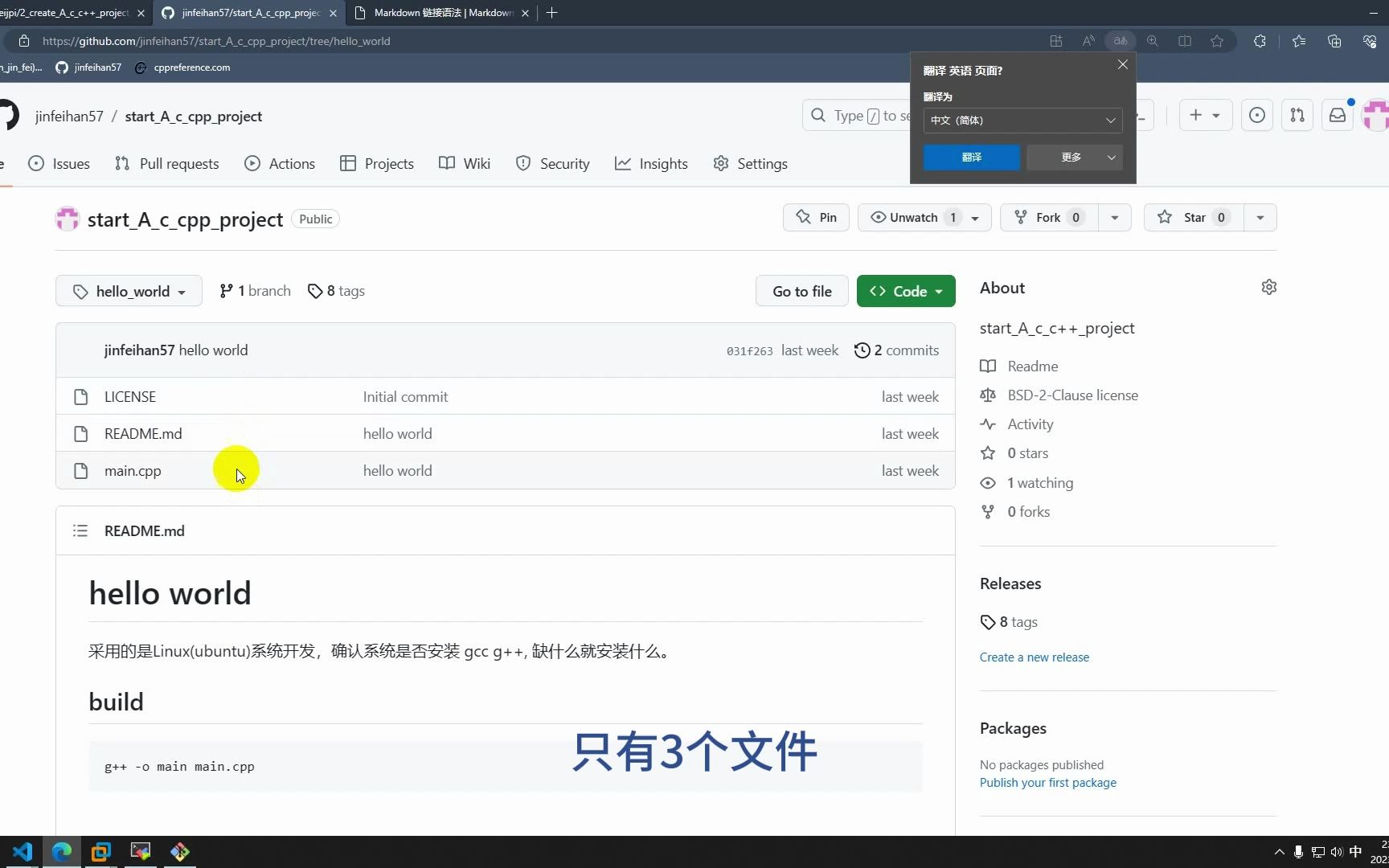1389x868 pixels.
Task: Click the main.cpp file icon
Action: 80,471
